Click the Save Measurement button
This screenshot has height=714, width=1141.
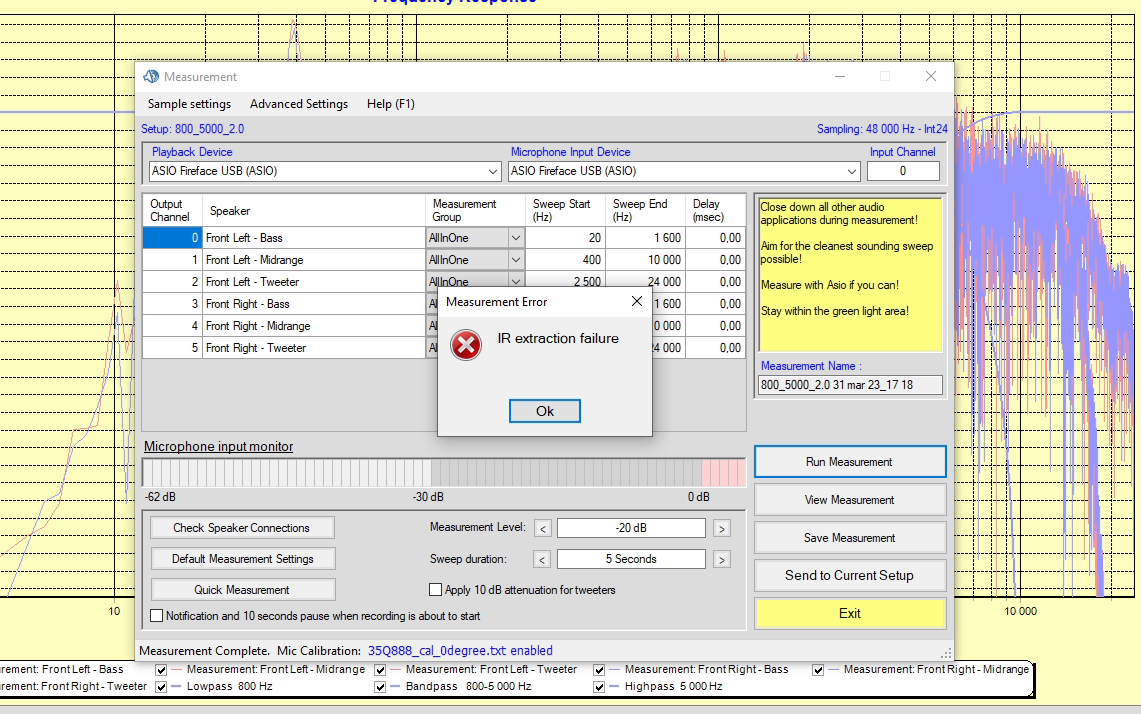point(850,538)
